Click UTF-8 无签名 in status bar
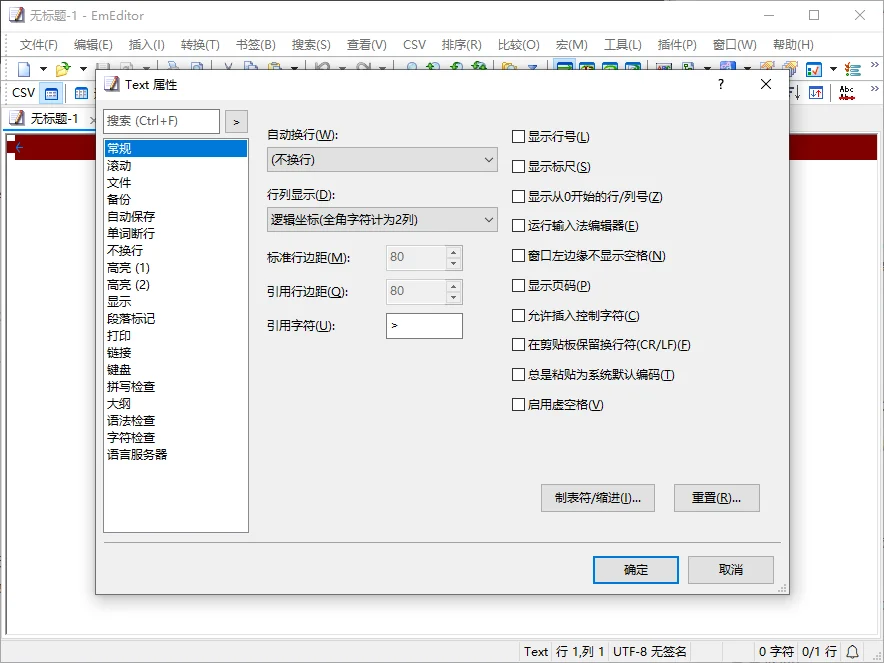 [649, 652]
